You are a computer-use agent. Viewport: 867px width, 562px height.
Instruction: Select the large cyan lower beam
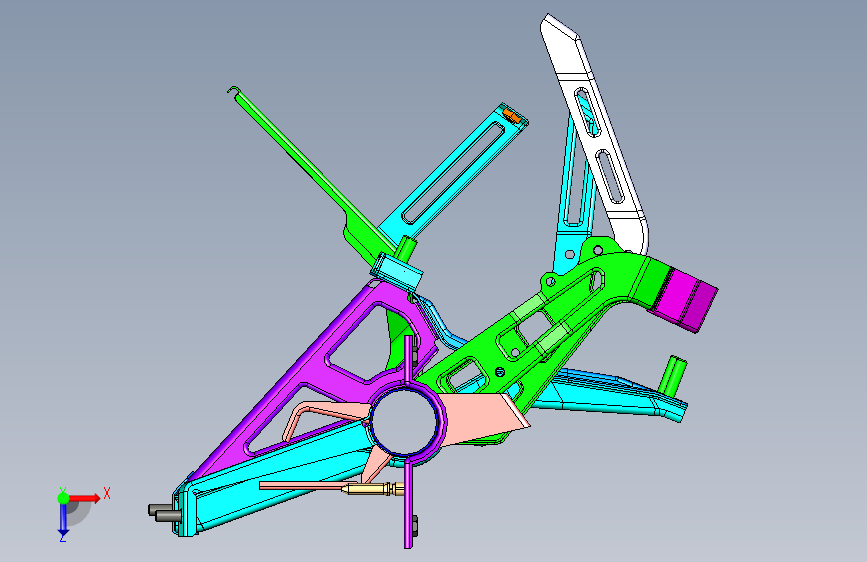276,473
